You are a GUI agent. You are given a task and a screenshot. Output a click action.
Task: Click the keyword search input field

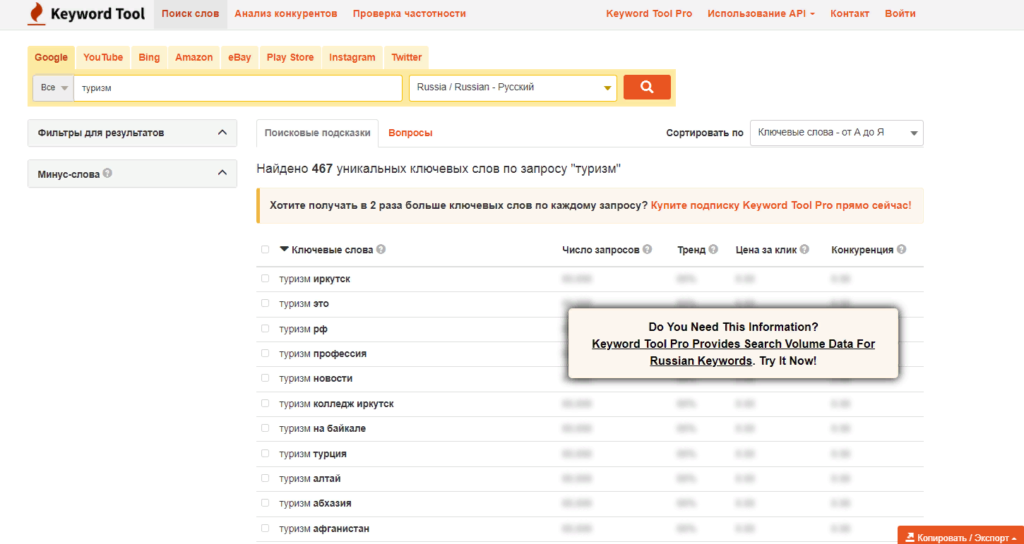pos(238,88)
